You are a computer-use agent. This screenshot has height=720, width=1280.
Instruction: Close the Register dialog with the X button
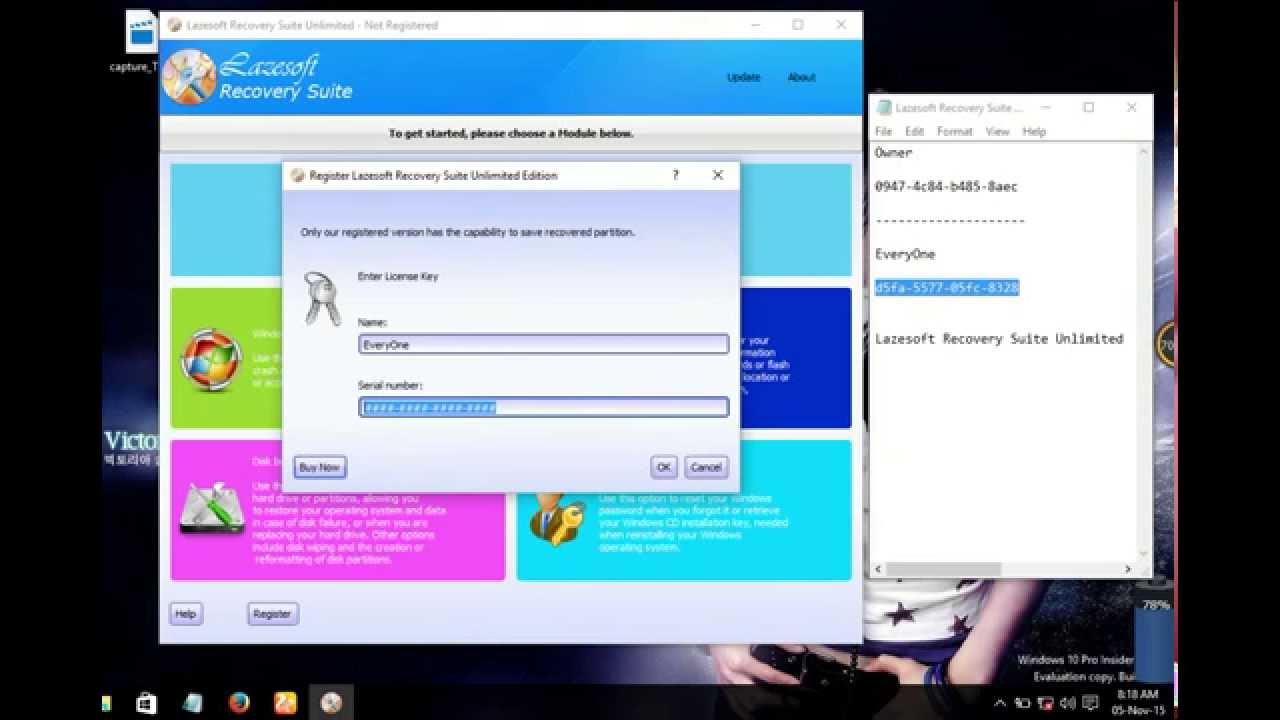717,175
